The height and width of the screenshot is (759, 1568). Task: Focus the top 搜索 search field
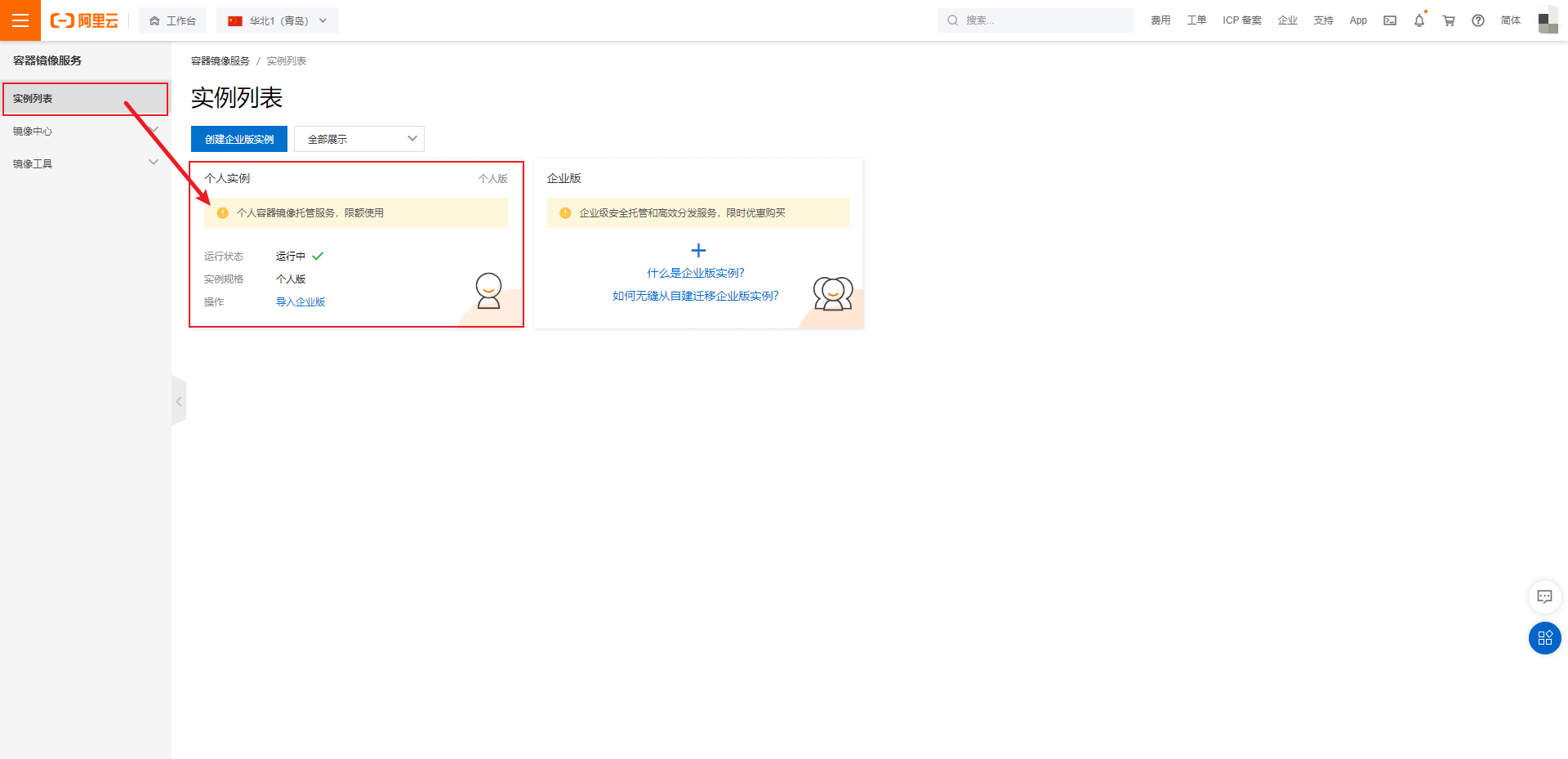1036,20
